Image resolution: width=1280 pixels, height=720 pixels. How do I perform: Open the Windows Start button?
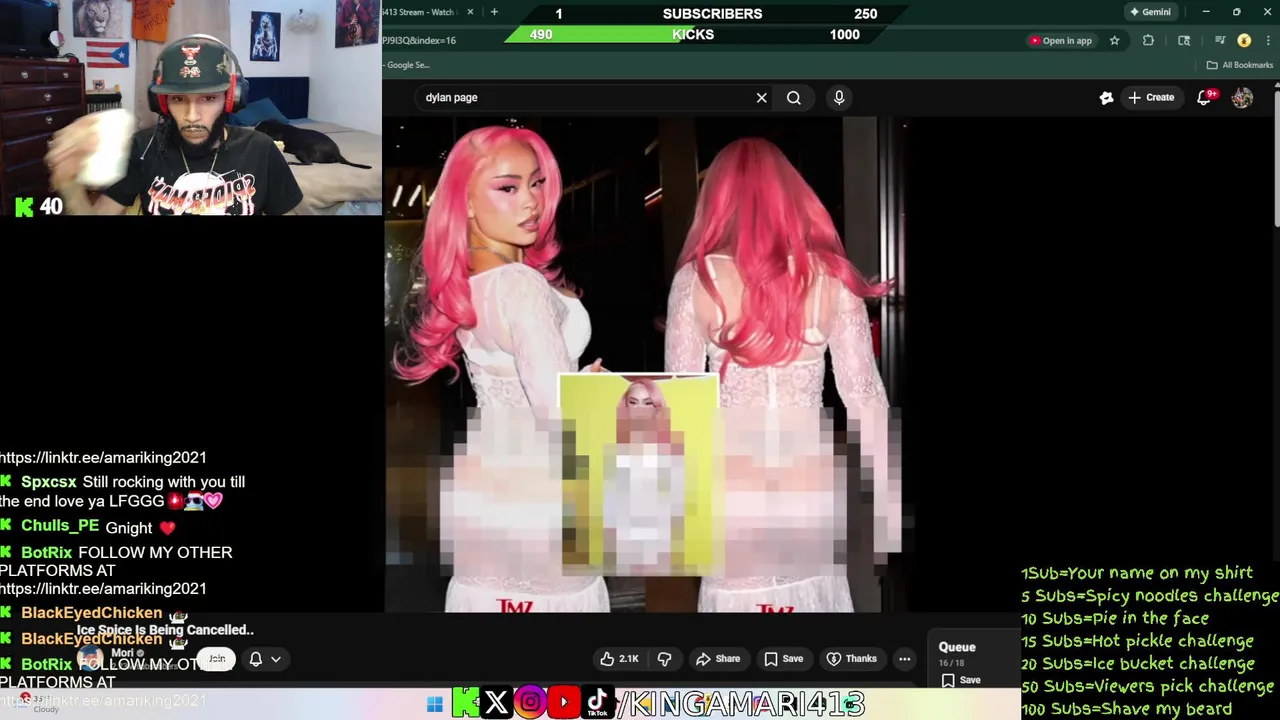click(434, 704)
